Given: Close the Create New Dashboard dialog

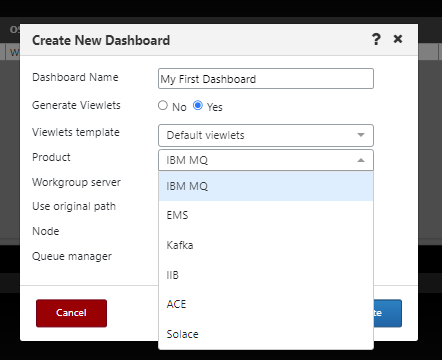Looking at the screenshot, I should [398, 39].
